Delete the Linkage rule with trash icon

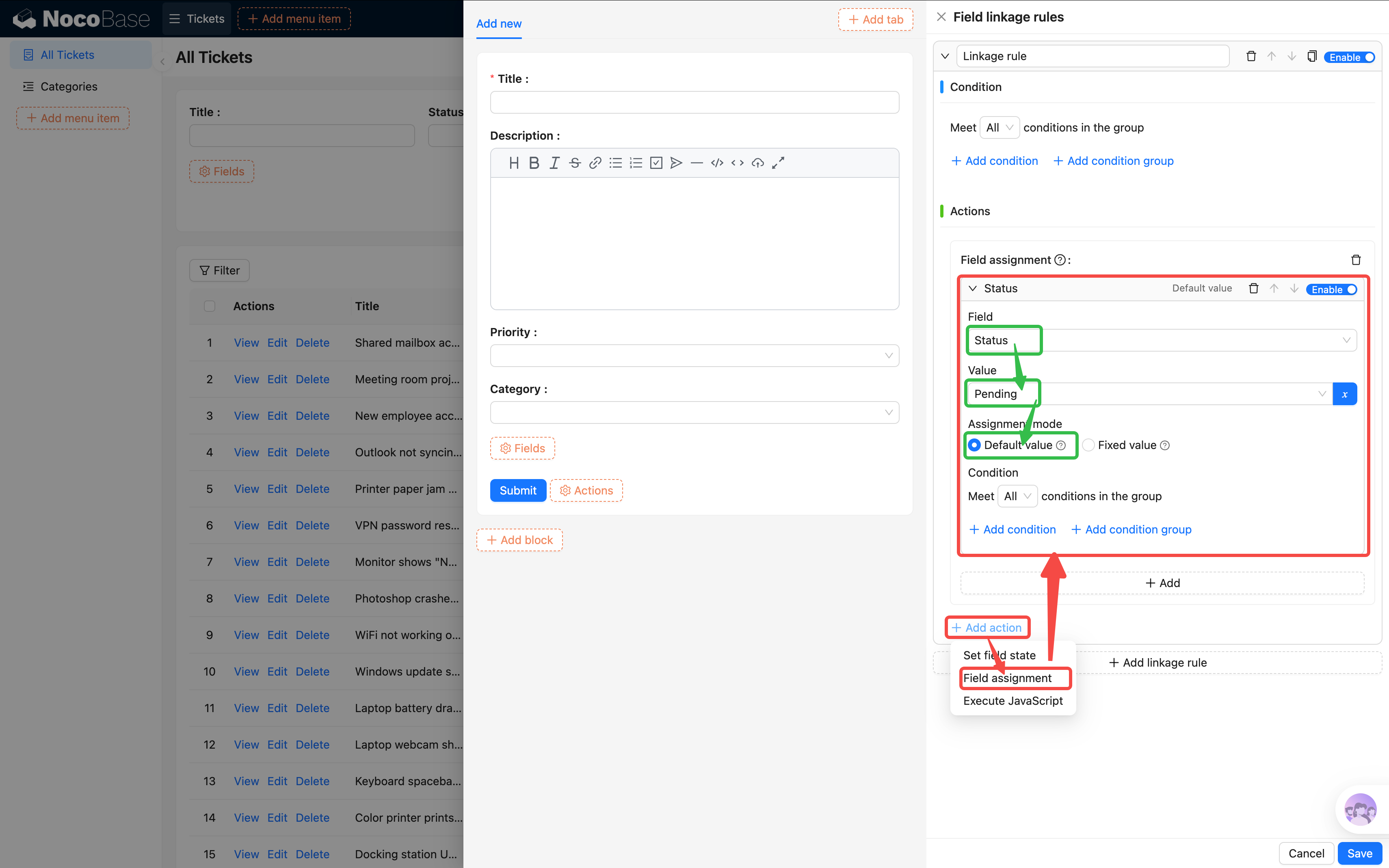pos(1251,56)
